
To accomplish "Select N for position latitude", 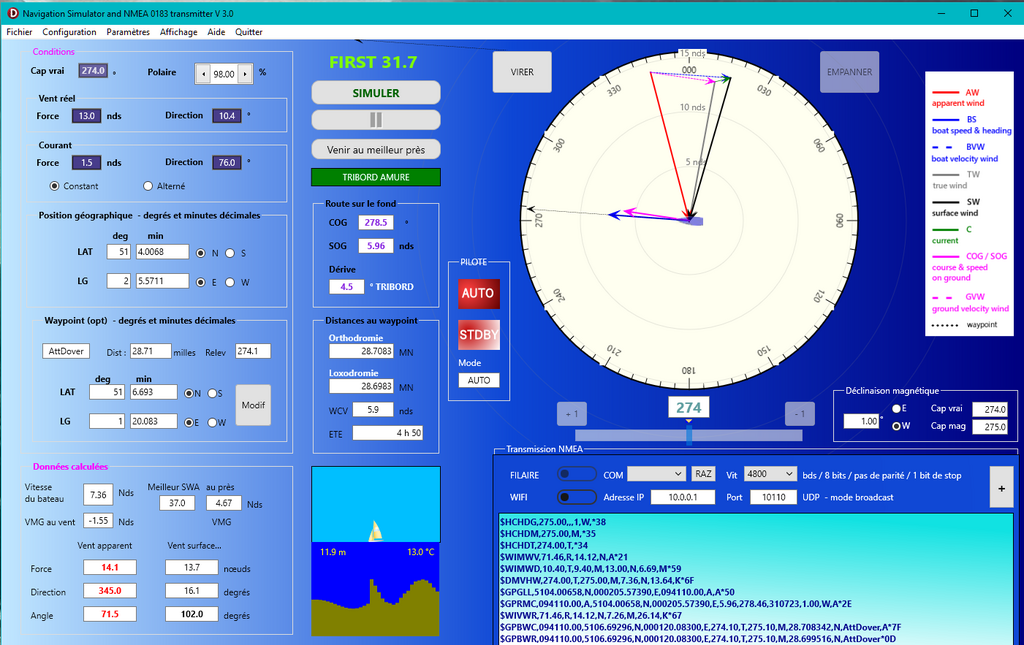I will click(x=200, y=253).
